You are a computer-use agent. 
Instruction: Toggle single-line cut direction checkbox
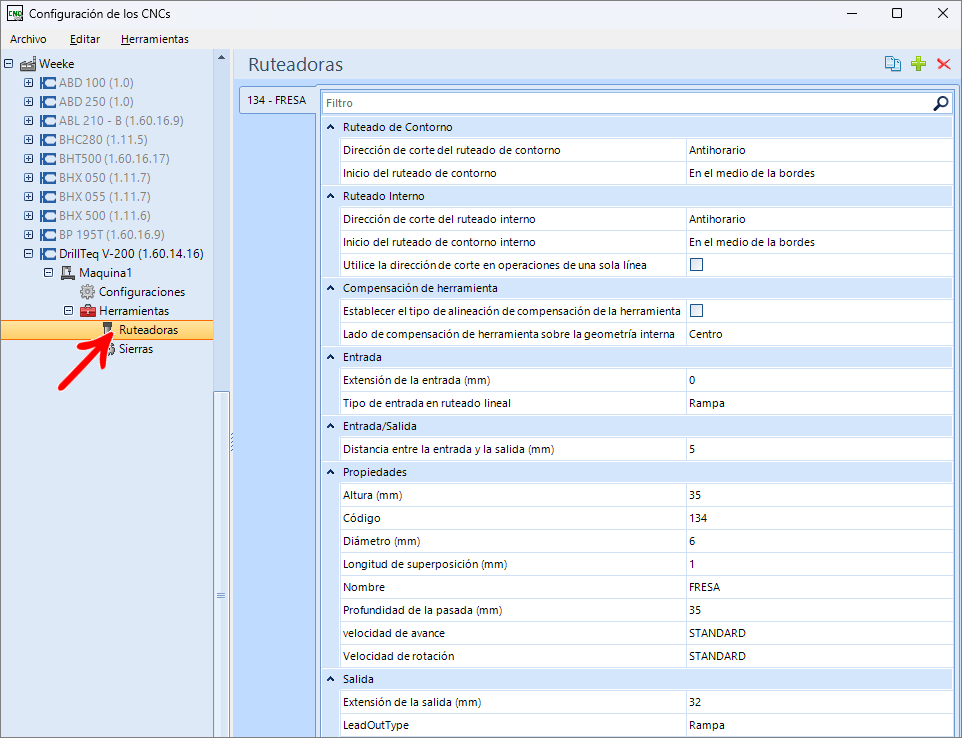pos(696,265)
